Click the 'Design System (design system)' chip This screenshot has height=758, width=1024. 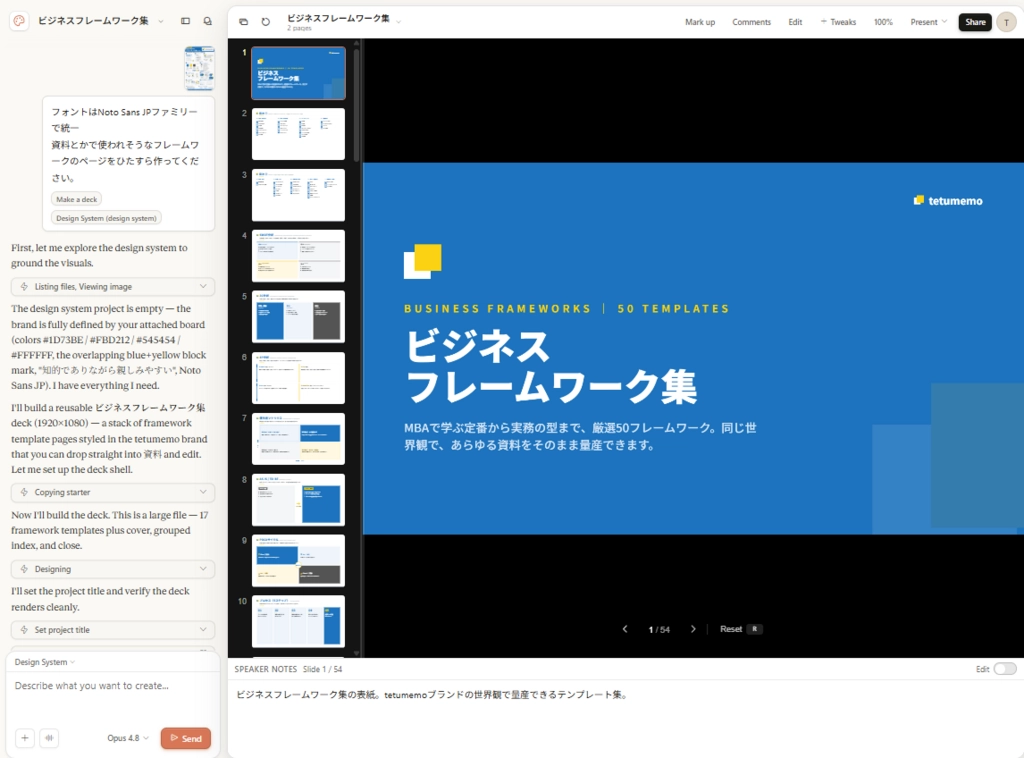106,218
